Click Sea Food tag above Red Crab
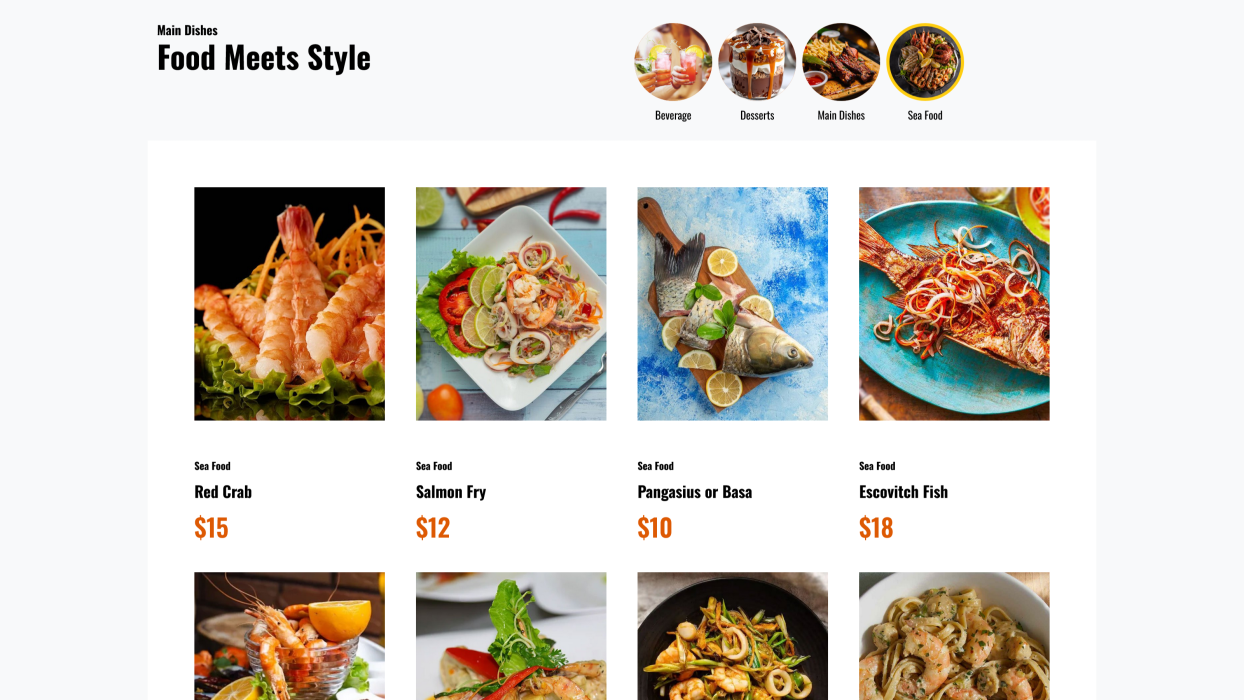Screen dimensions: 1244x700 (x=212, y=466)
